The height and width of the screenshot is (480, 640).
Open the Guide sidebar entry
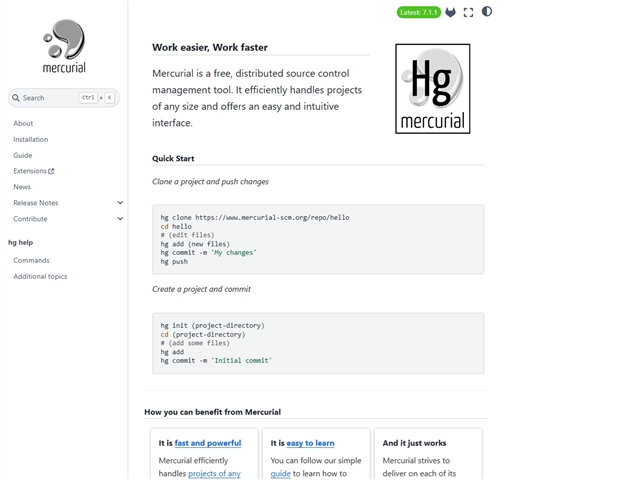(x=23, y=155)
